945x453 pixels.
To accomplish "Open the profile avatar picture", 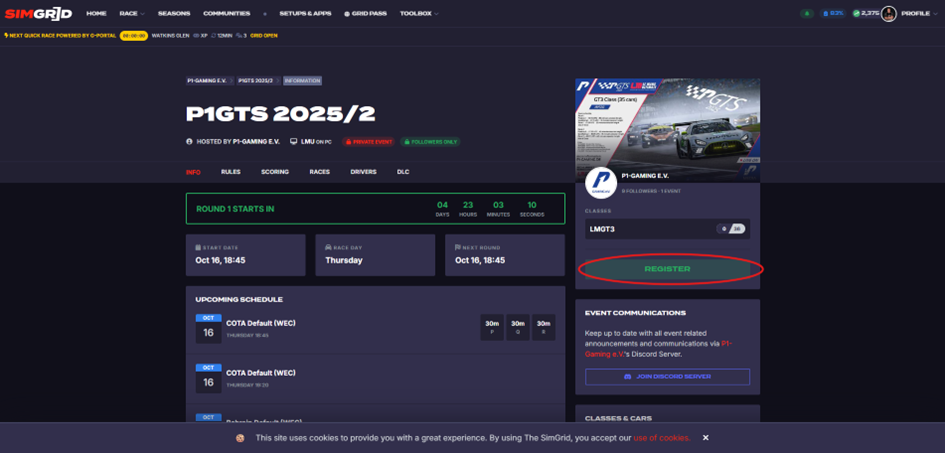I will coord(888,13).
